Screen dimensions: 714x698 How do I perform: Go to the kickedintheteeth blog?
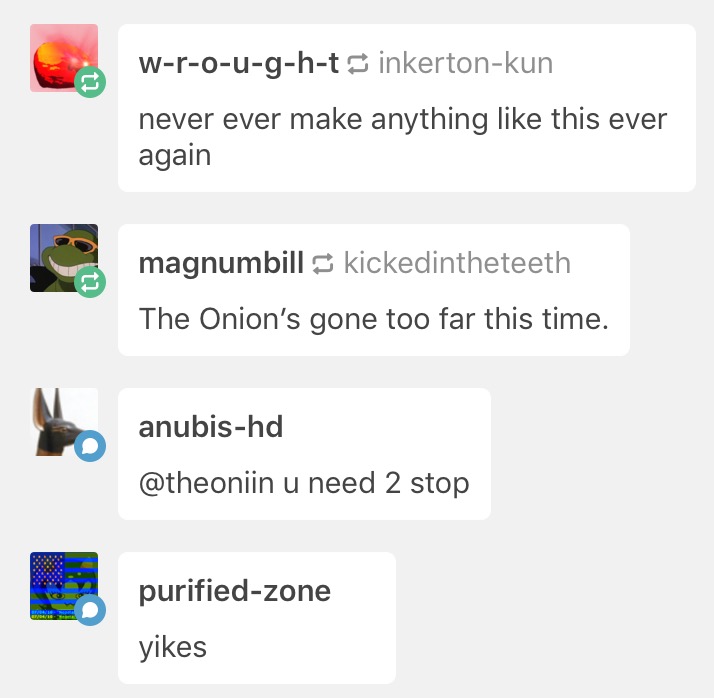457,263
